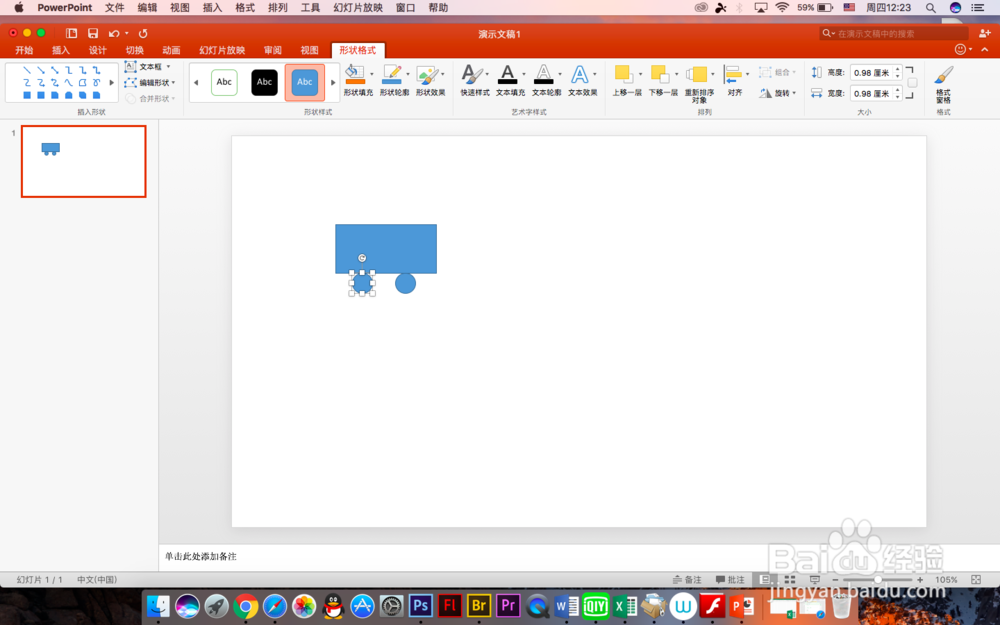Increase height (高度) with stepper up
Viewport: 1000px width, 625px height.
tap(897, 70)
